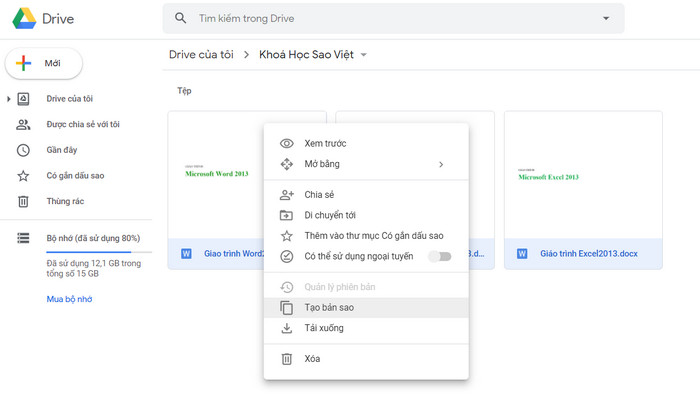
Task: Focus the 'Tìm kiếm trong Drive' search field
Action: (393, 18)
